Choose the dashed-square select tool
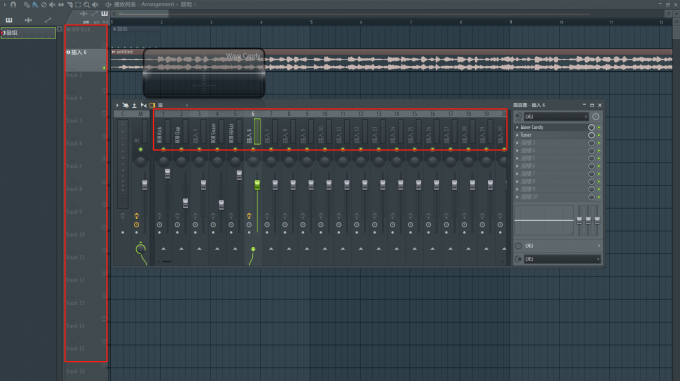Viewport: 680px width, 381px height. 78,4
